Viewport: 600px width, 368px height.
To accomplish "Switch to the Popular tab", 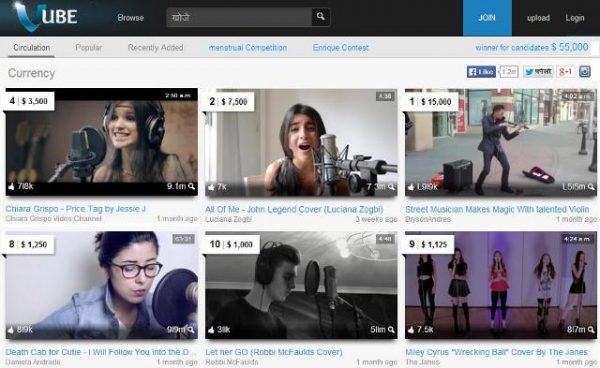I will (x=89, y=48).
